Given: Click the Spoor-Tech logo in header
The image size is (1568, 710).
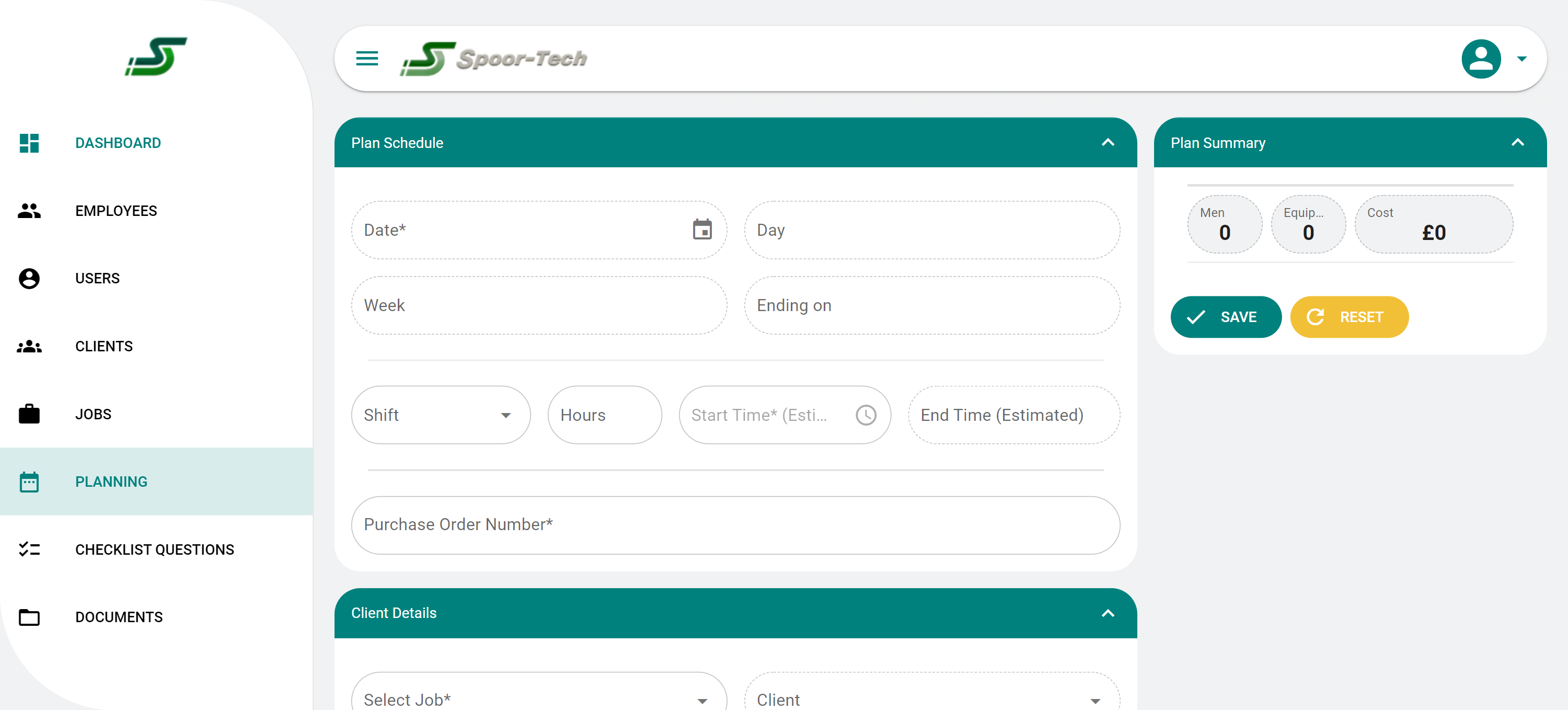Looking at the screenshot, I should 493,59.
